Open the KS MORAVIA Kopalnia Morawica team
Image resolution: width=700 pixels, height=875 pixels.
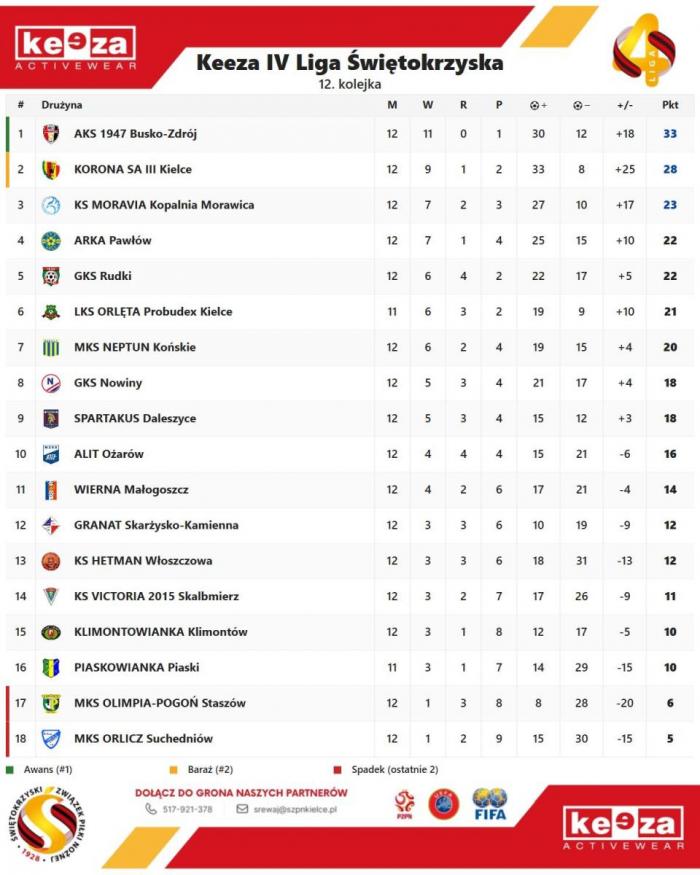tap(164, 205)
